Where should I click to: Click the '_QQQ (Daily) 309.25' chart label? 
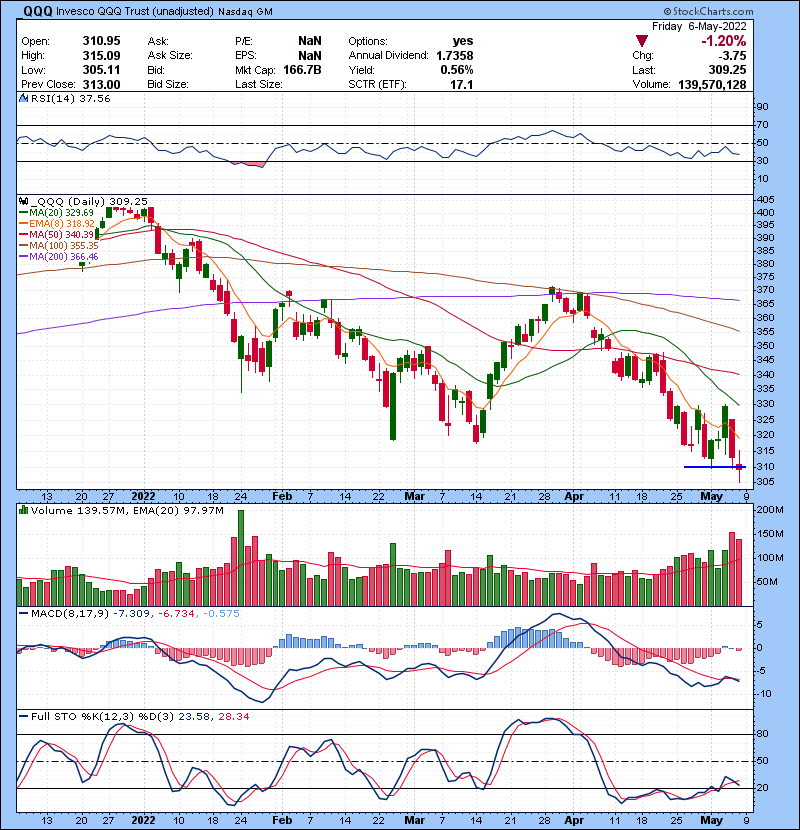pyautogui.click(x=89, y=202)
